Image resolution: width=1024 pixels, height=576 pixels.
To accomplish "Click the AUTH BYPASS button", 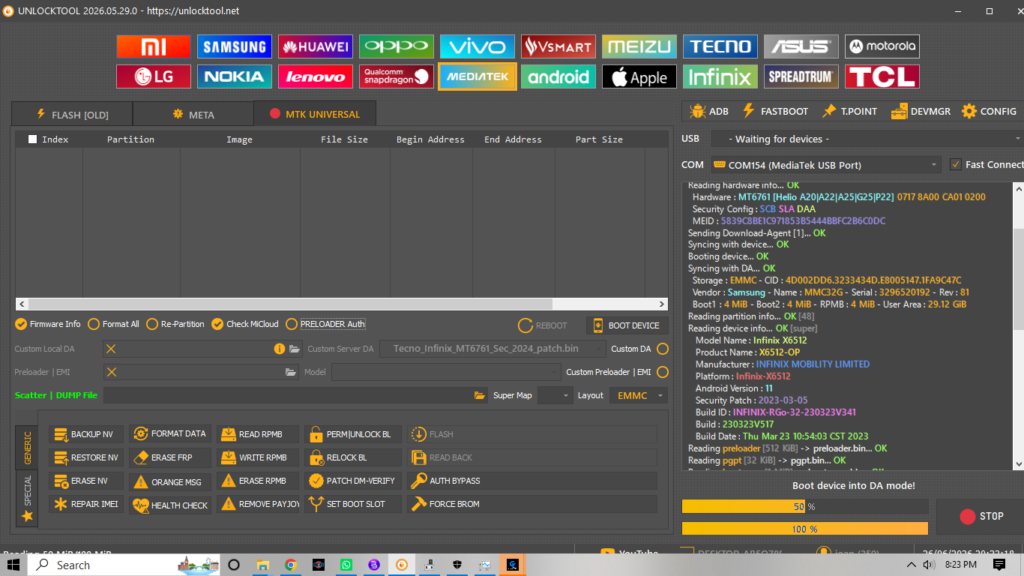I will [x=532, y=481].
